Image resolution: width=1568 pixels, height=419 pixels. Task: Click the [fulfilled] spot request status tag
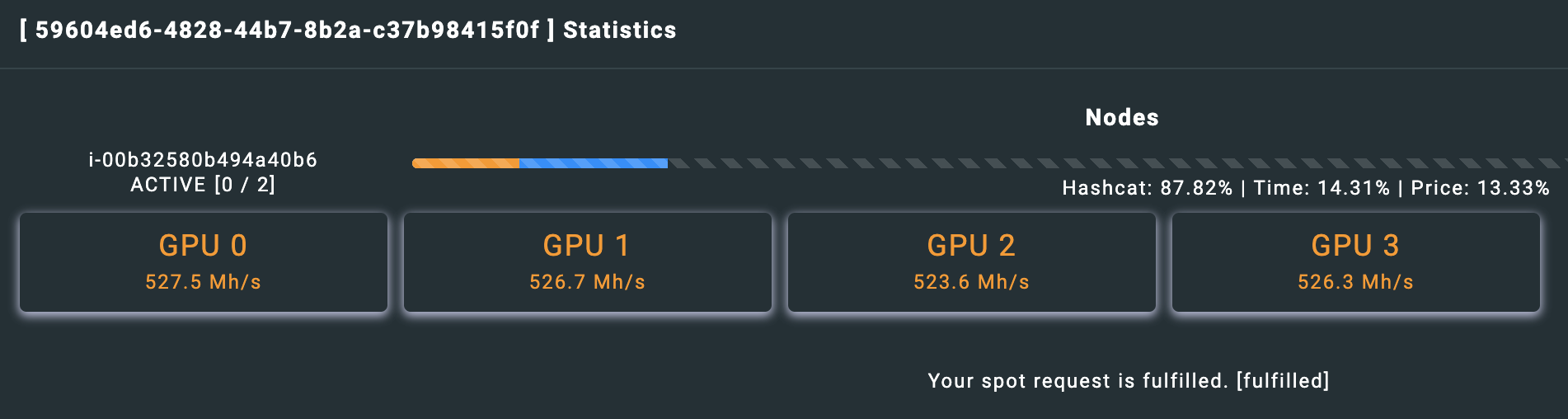pyautogui.click(x=1283, y=381)
